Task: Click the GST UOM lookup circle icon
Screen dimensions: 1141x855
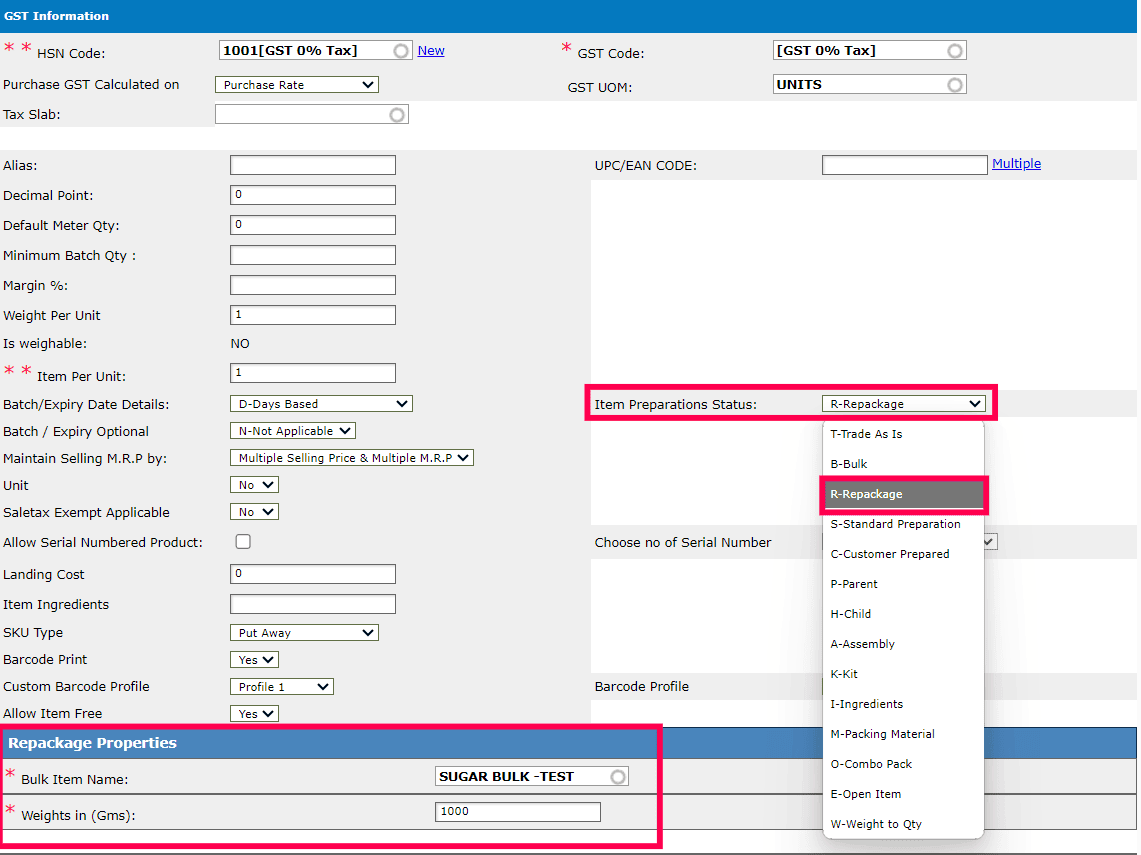Action: (x=955, y=85)
